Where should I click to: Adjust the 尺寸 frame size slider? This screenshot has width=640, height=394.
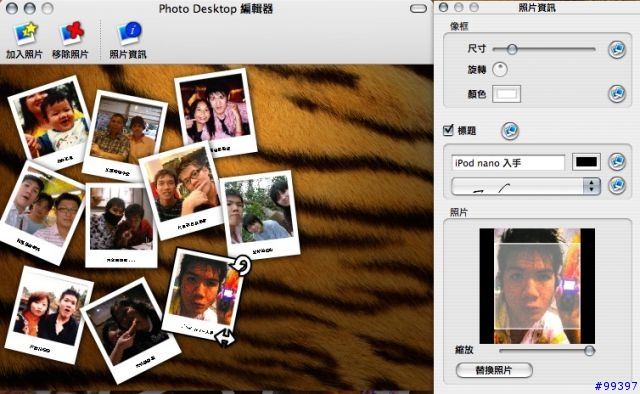(544, 49)
